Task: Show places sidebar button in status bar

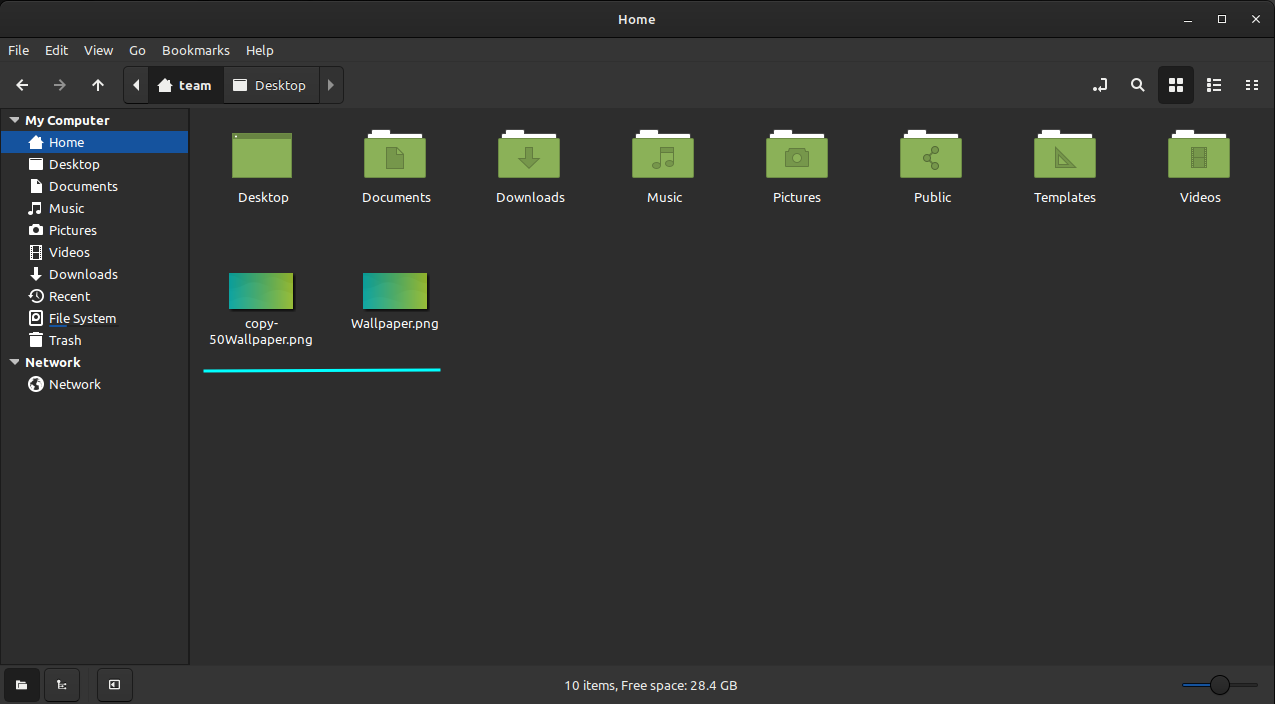Action: tap(21, 685)
